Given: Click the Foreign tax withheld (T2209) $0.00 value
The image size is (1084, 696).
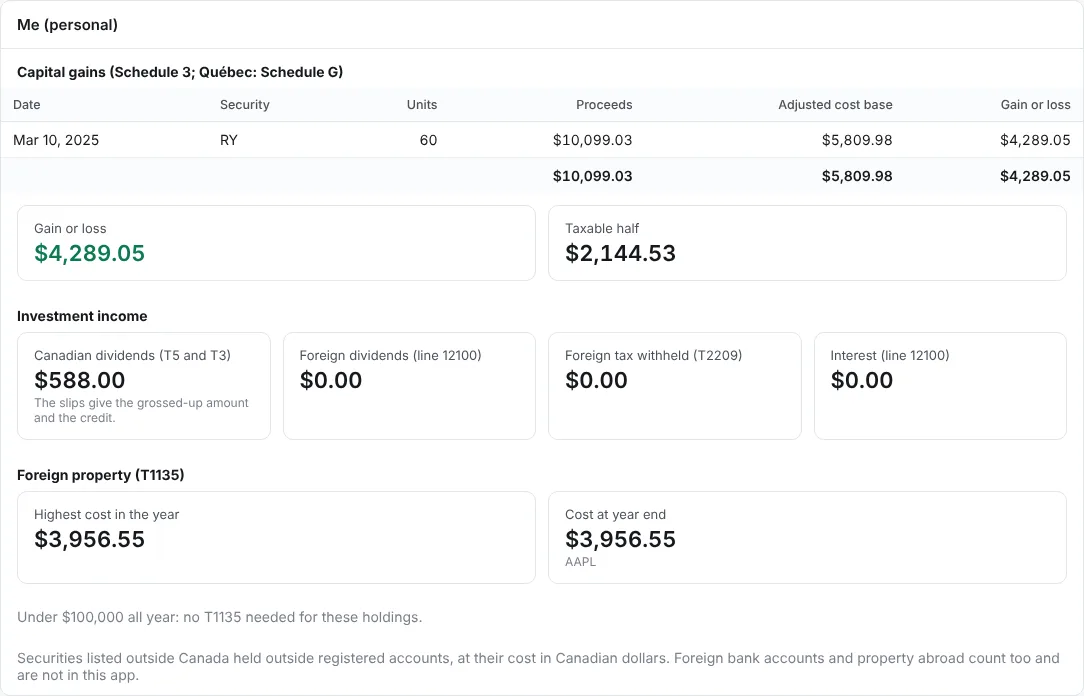Looking at the screenshot, I should (x=597, y=380).
